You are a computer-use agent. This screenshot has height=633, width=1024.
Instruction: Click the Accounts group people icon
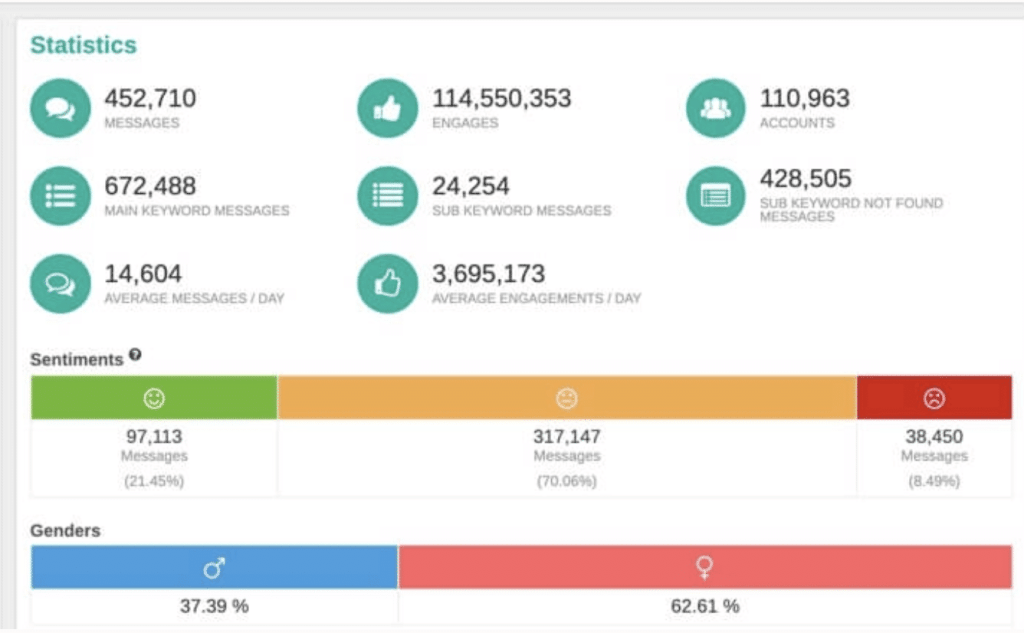point(715,108)
